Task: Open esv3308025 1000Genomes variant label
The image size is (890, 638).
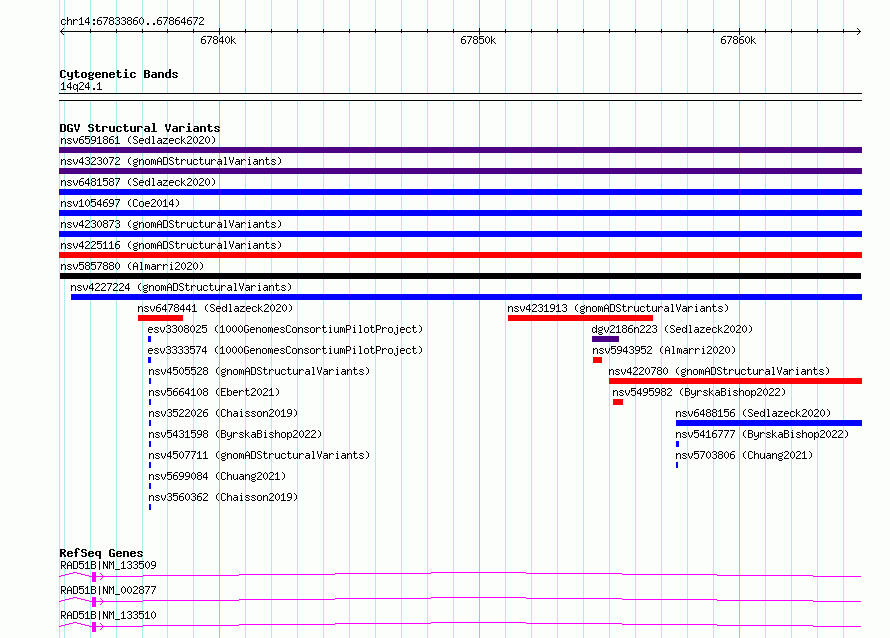Action: (x=285, y=329)
